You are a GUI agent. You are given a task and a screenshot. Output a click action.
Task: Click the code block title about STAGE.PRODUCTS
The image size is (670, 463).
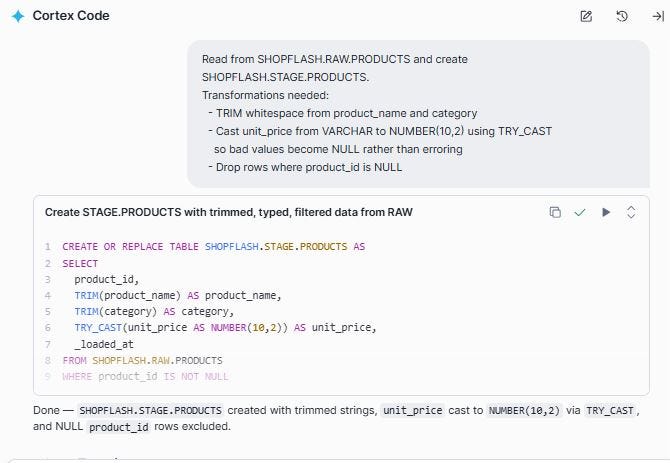pos(229,212)
